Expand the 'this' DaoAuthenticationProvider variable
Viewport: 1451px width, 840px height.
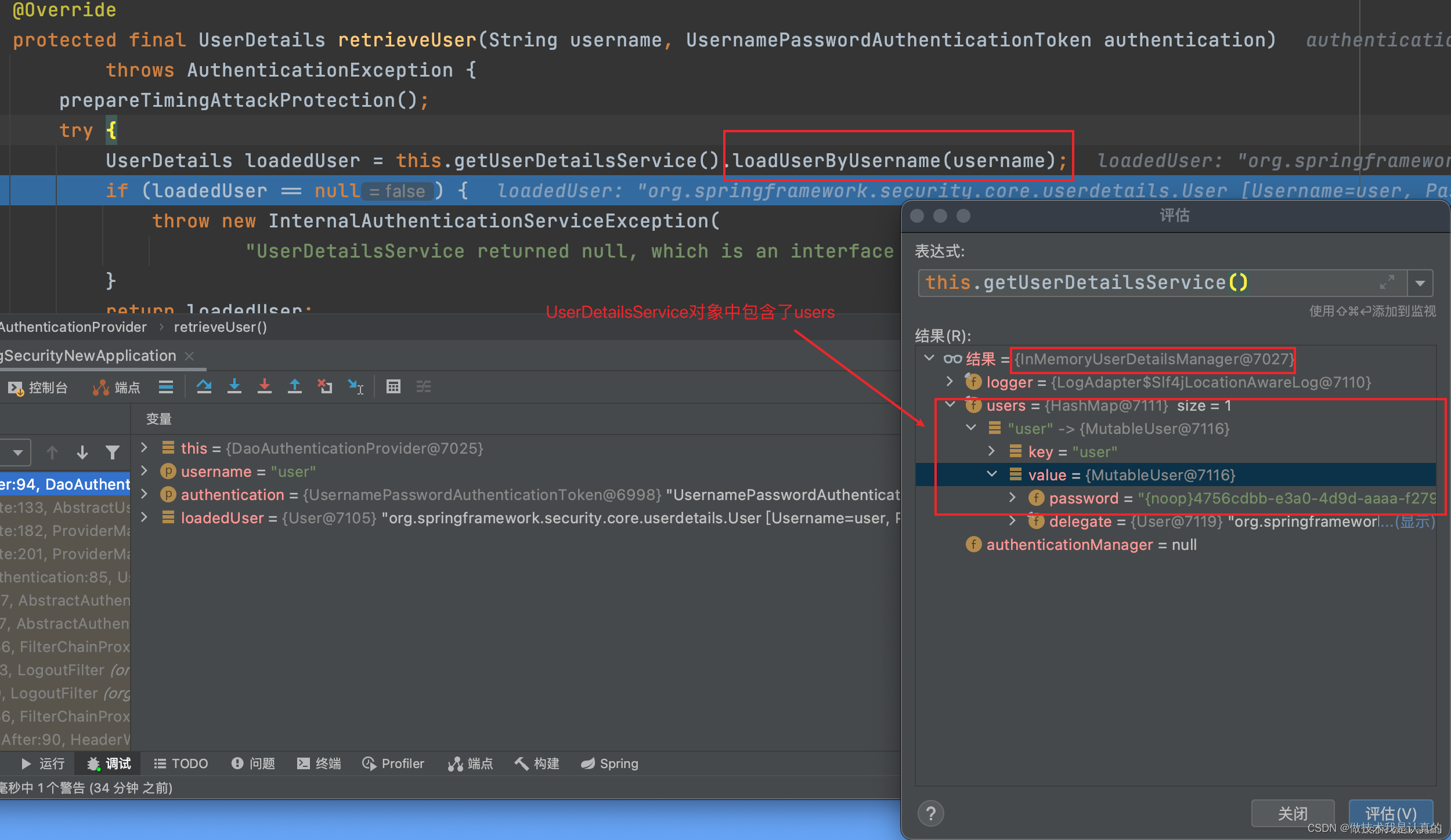pos(145,448)
